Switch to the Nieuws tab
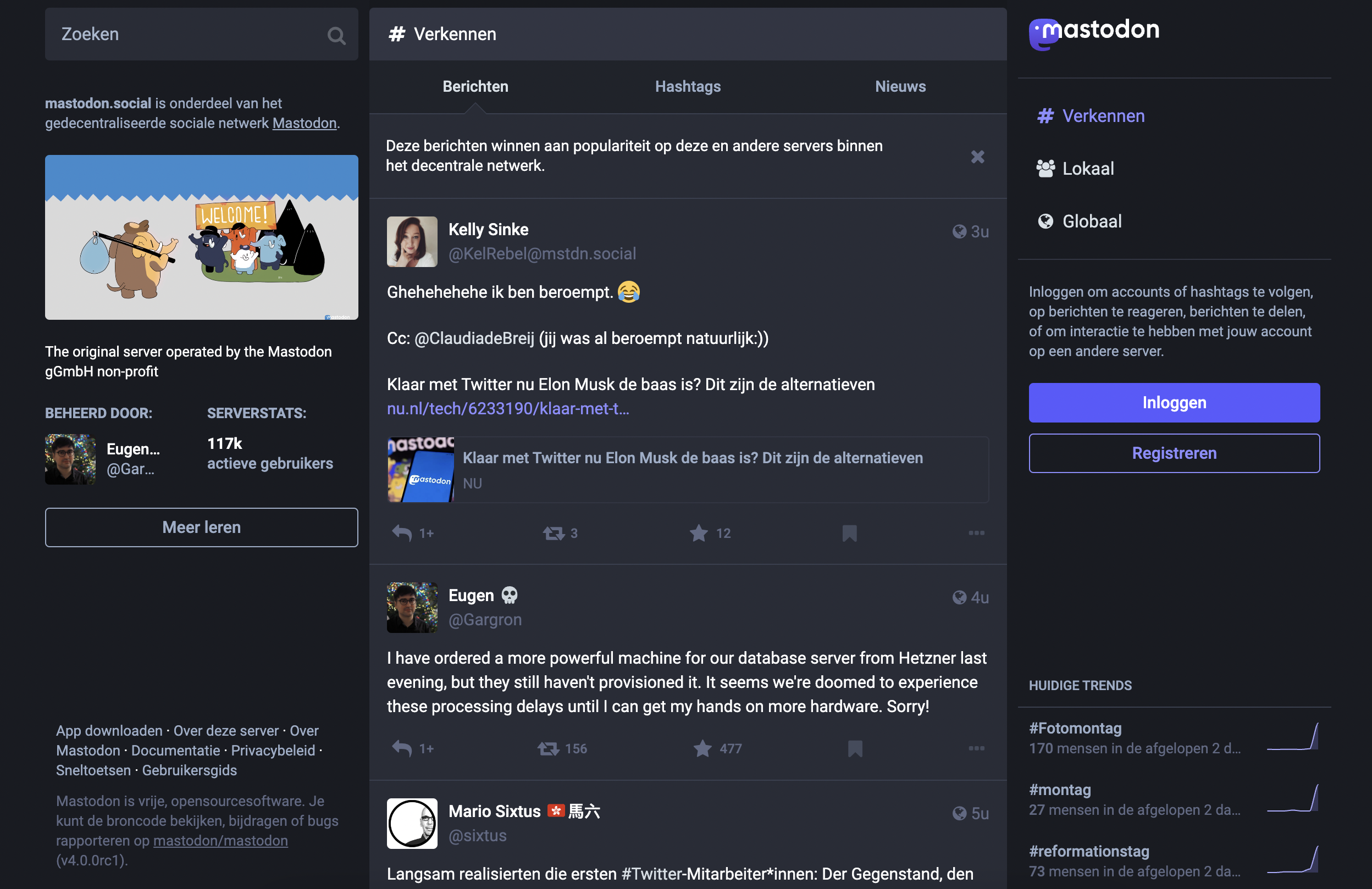The image size is (1372, 889). click(900, 86)
